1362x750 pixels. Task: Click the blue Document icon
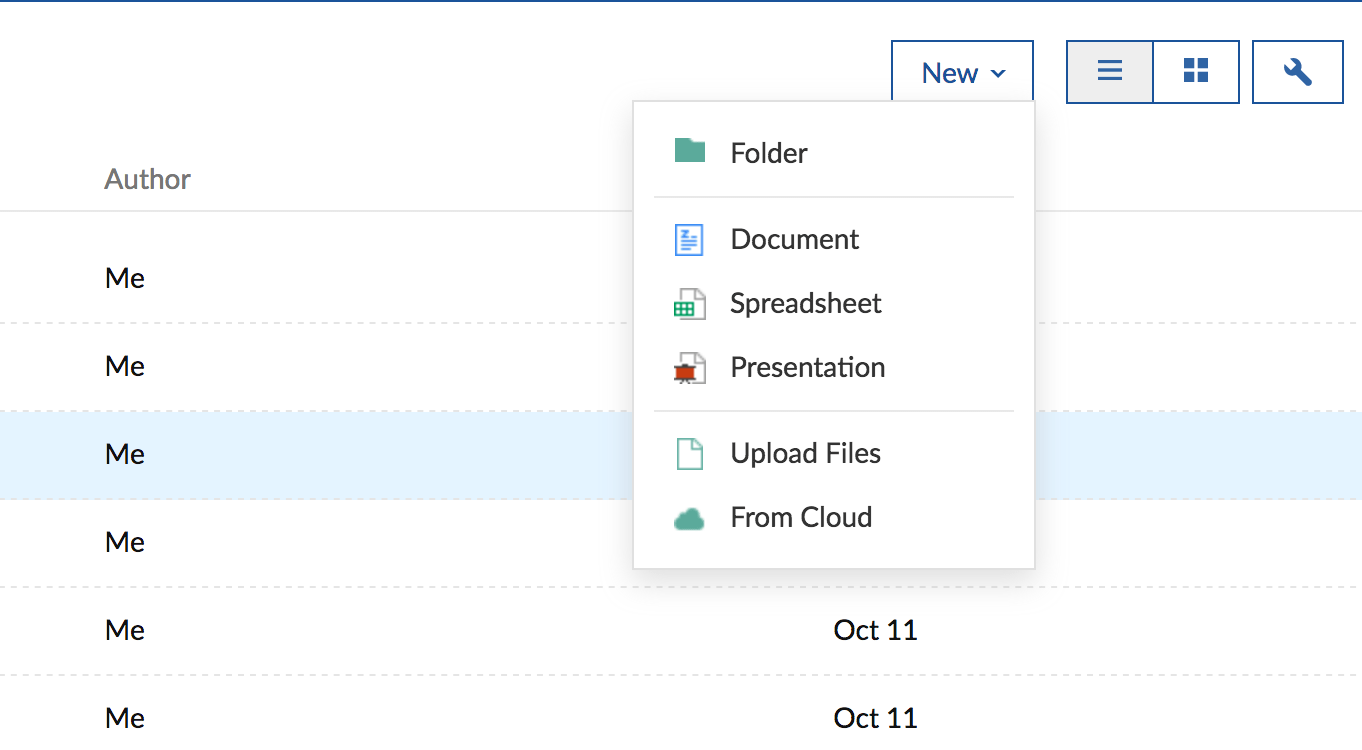click(689, 240)
